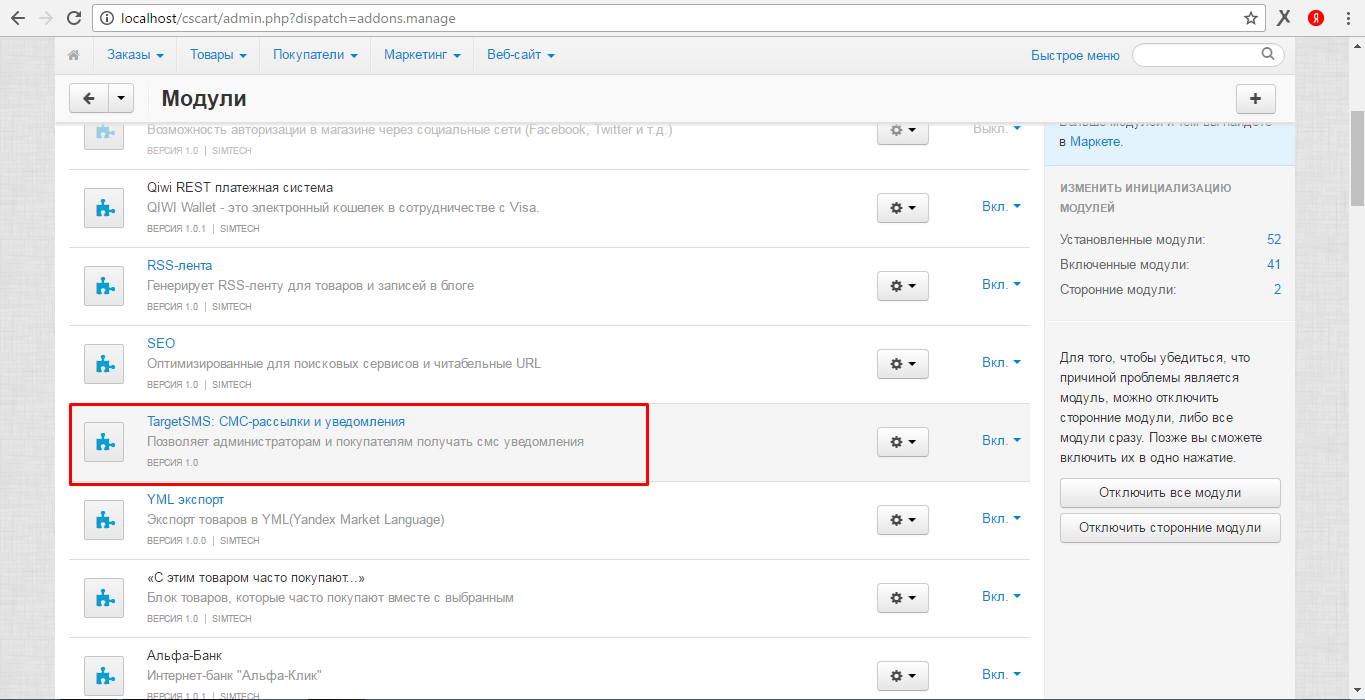The width and height of the screenshot is (1365, 700).
Task: Bookmark the page with the star icon
Action: pyautogui.click(x=1250, y=18)
